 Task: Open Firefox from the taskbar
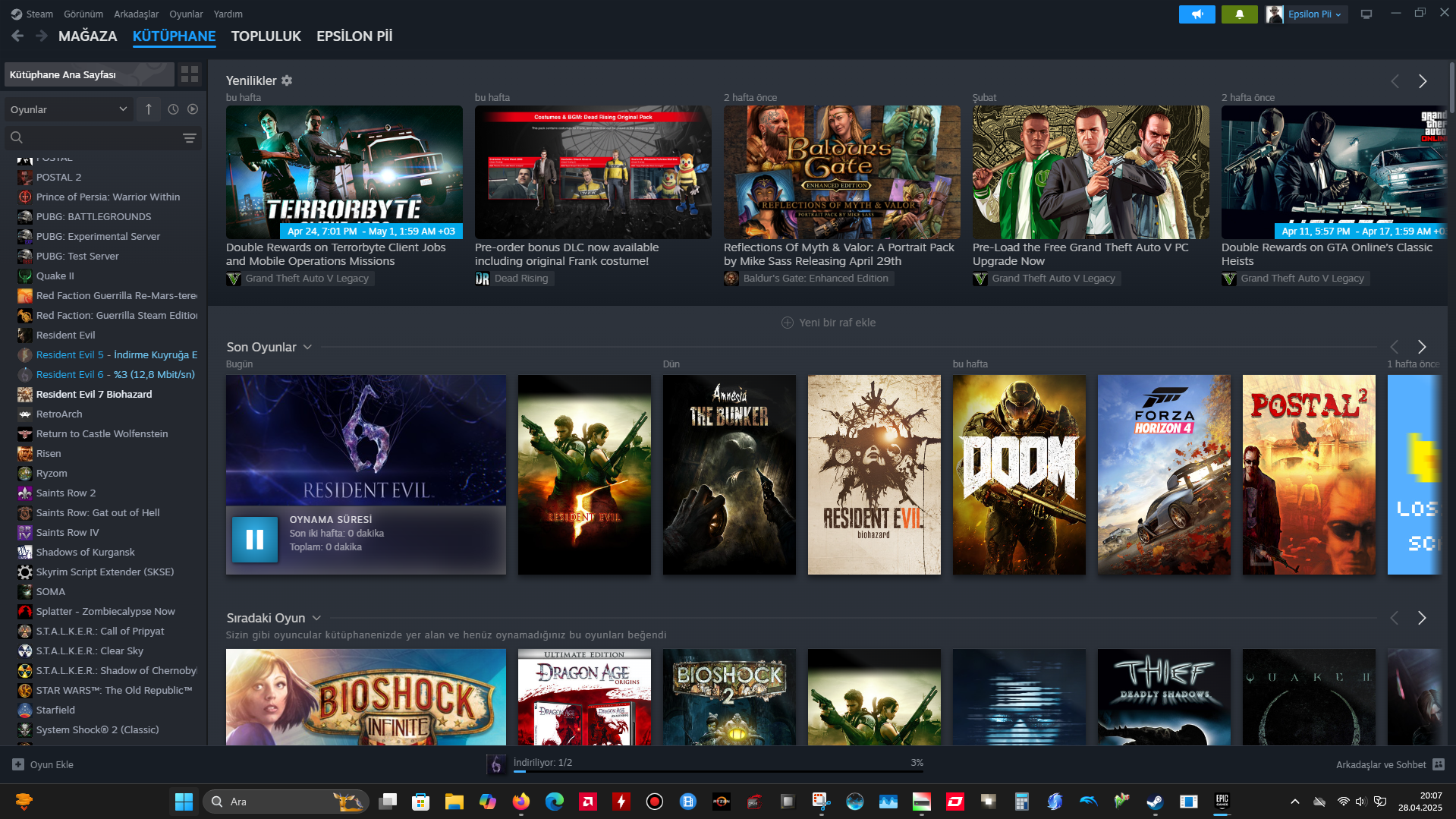click(x=521, y=802)
